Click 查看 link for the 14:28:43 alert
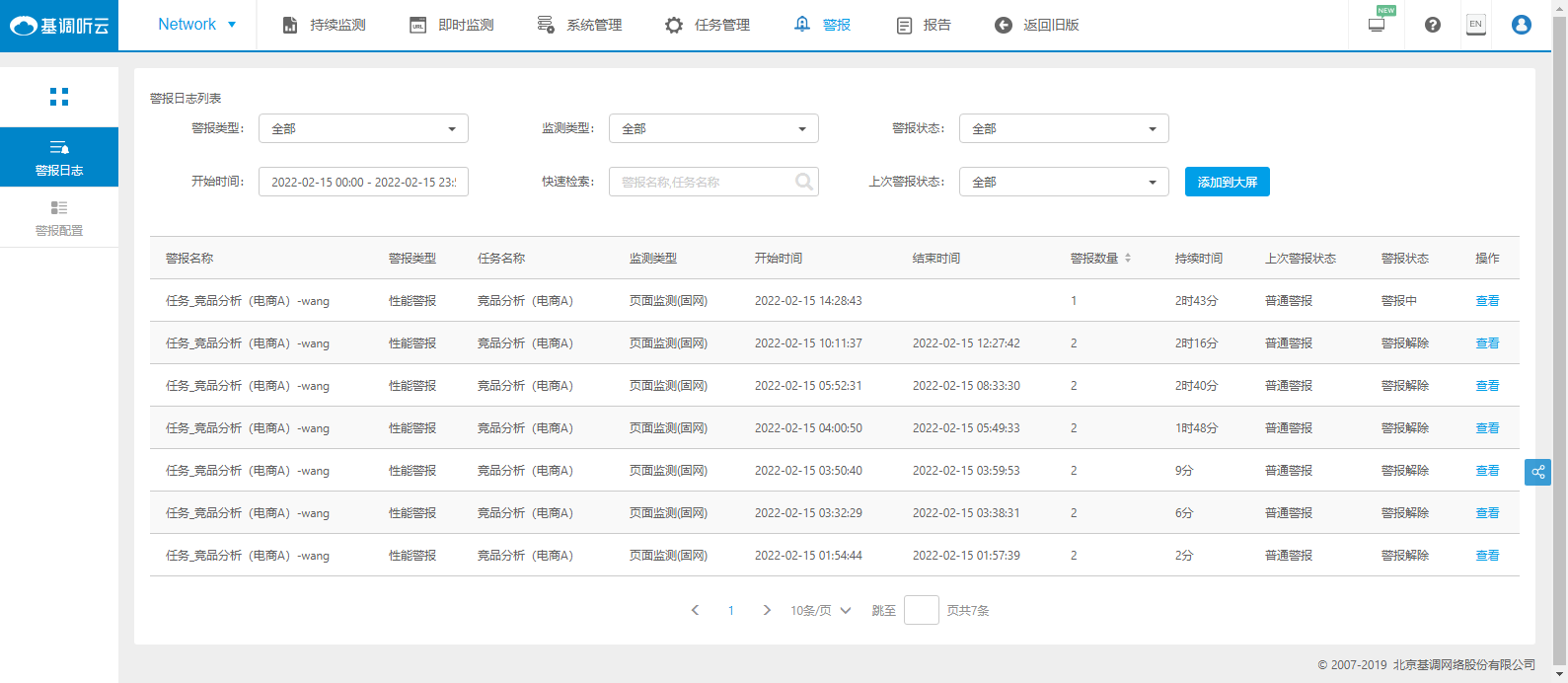Screen dimensions: 1568x683 click(1486, 301)
